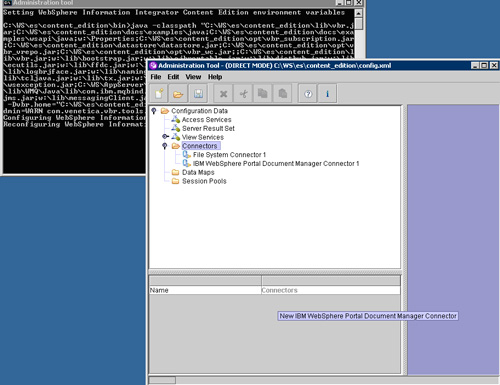This screenshot has width=500, height=385.
Task: Click the console window vertical scrollbar thumb
Action: (358, 24)
